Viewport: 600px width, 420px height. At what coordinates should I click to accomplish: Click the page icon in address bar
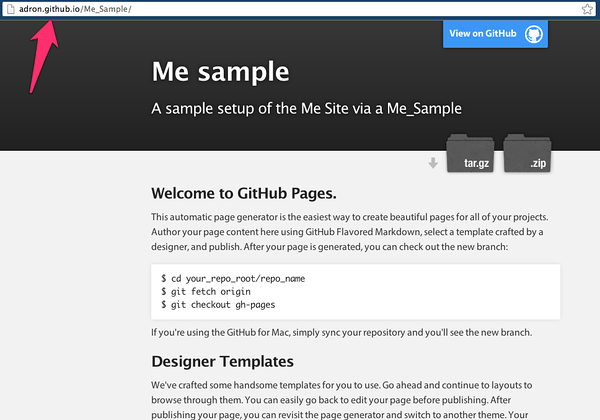(11, 9)
